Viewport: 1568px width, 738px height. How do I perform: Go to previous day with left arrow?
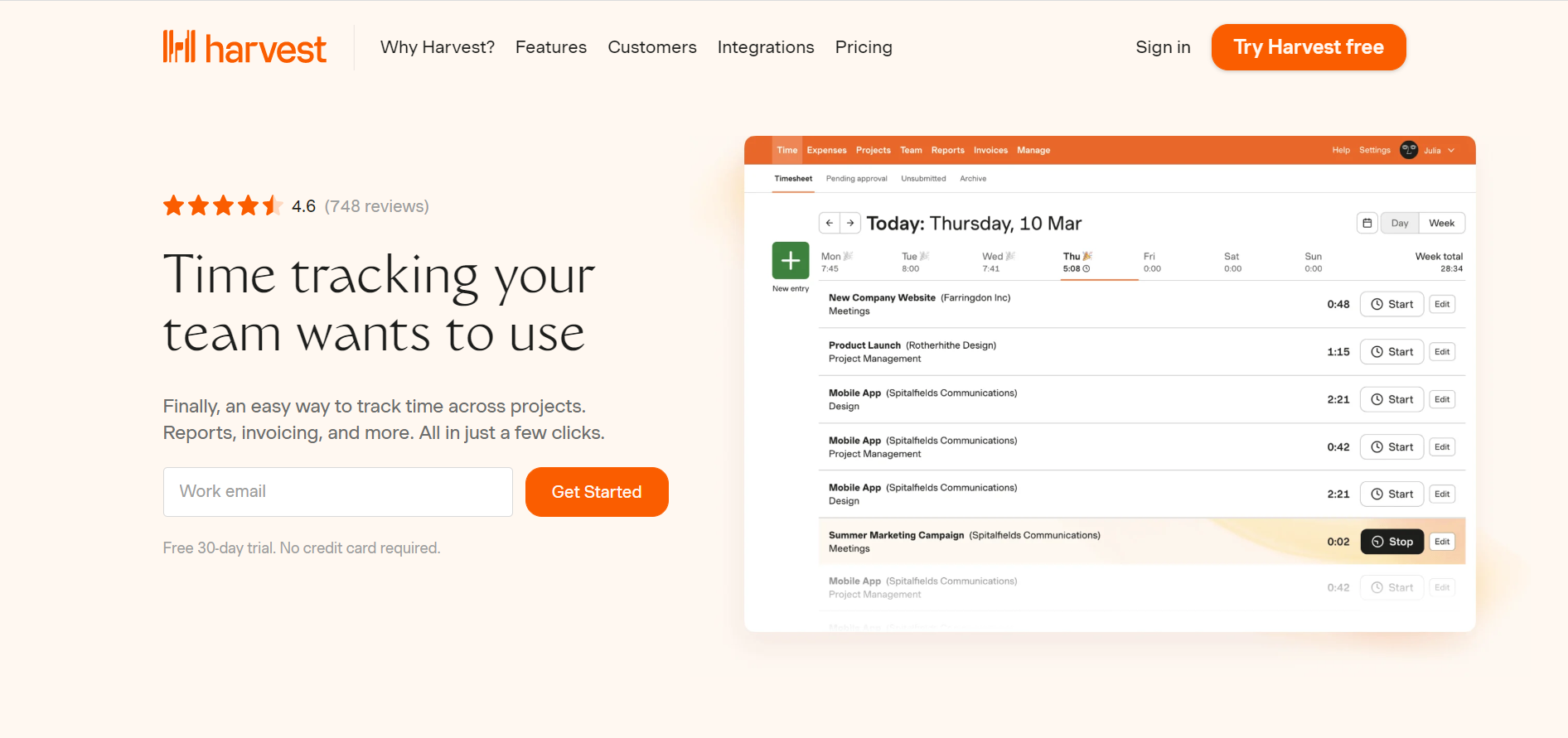pos(830,223)
